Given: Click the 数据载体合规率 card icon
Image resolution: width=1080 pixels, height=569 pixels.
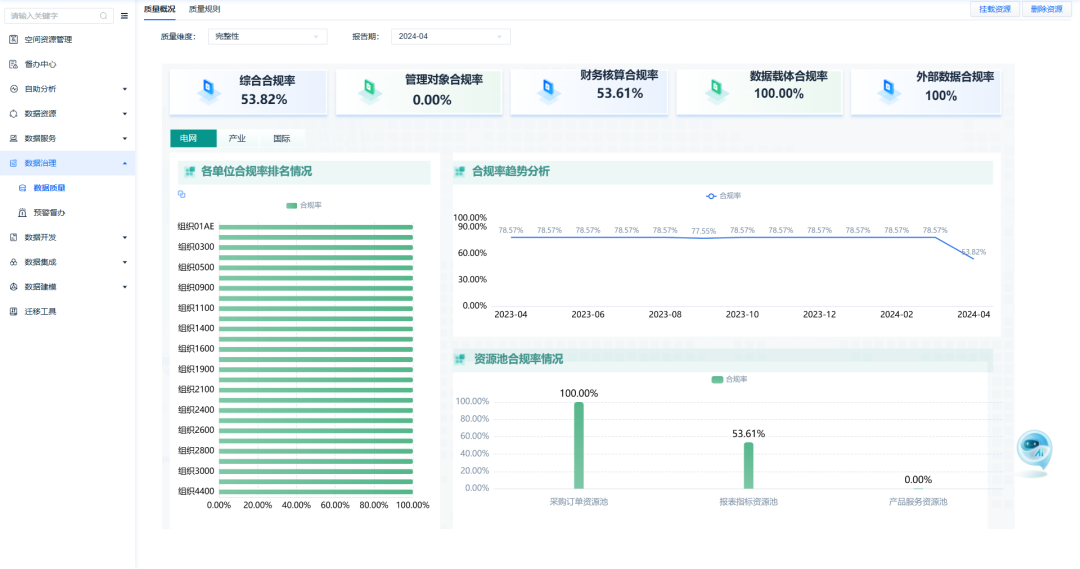Looking at the screenshot, I should pyautogui.click(x=716, y=90).
